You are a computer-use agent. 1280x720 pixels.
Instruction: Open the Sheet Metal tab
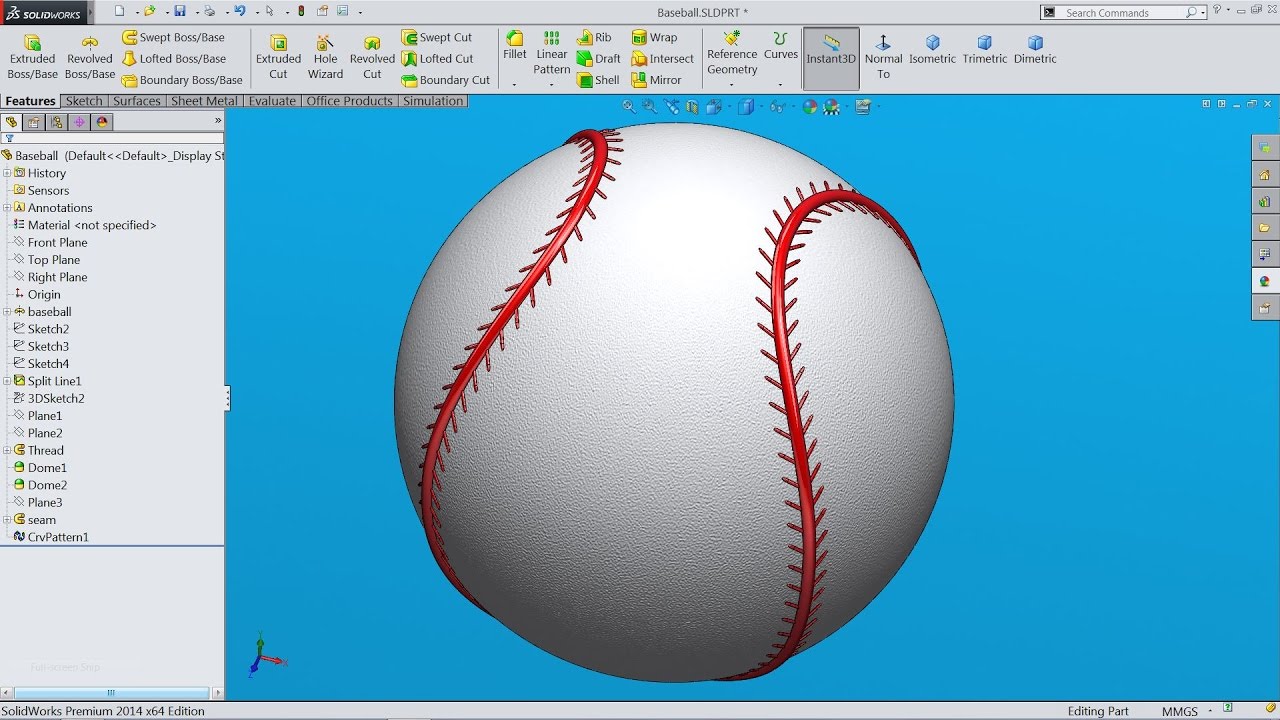[204, 101]
